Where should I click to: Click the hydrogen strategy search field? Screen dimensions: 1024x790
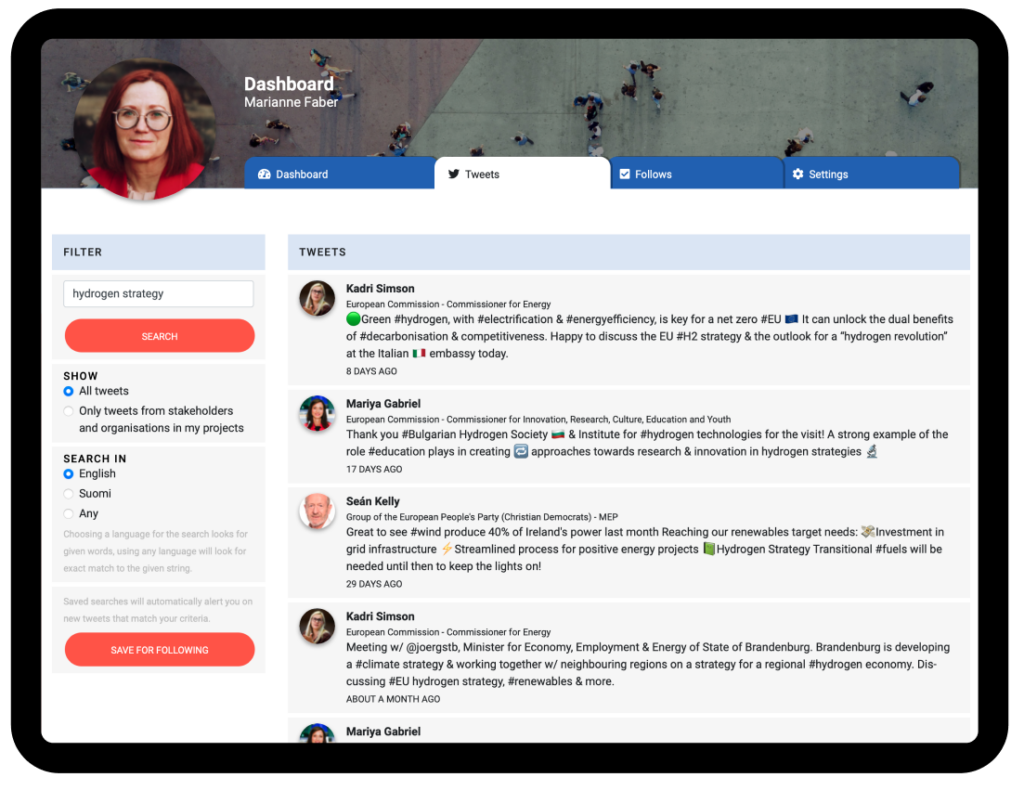tap(158, 294)
